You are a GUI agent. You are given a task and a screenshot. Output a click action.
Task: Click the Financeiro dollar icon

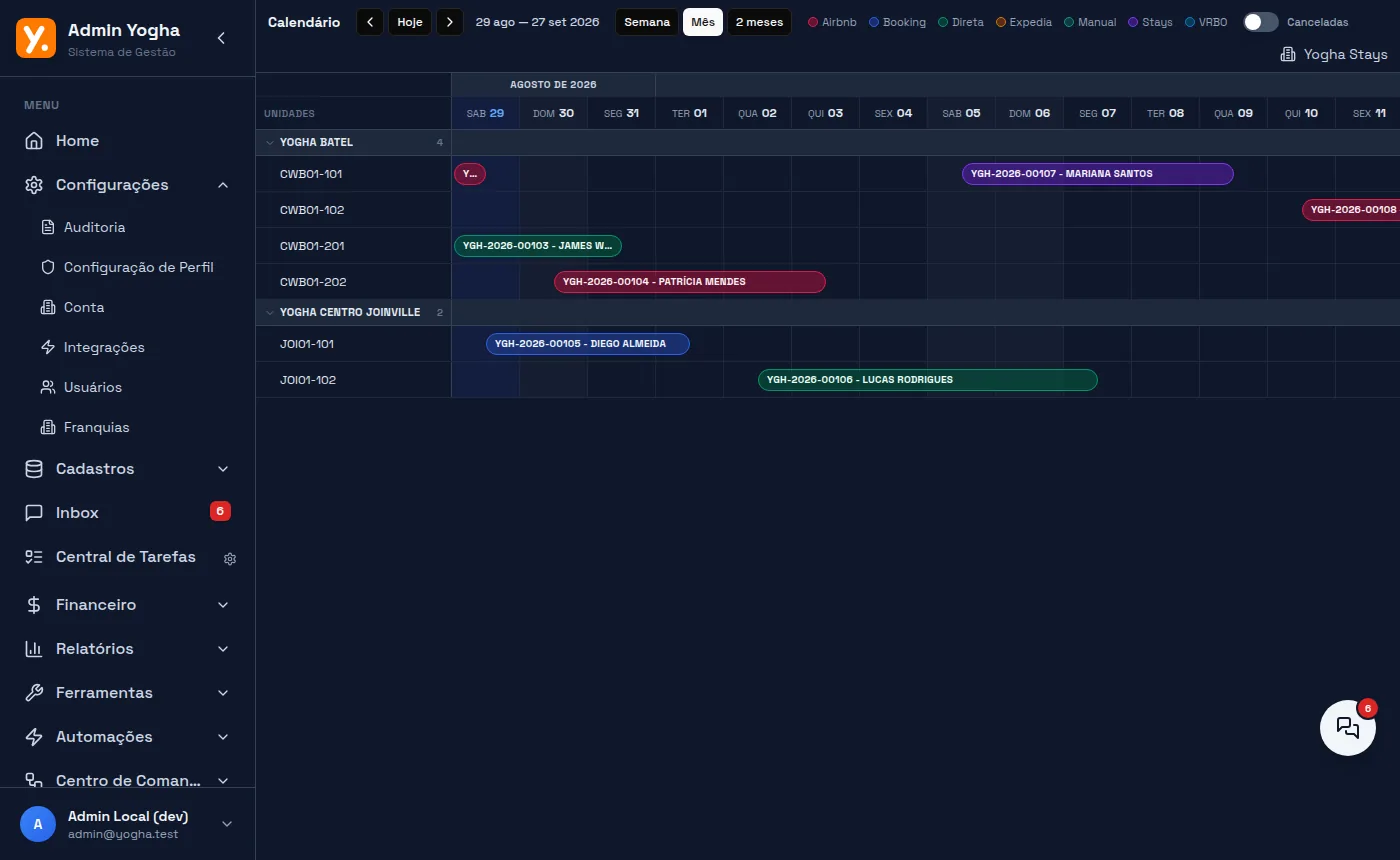point(34,605)
